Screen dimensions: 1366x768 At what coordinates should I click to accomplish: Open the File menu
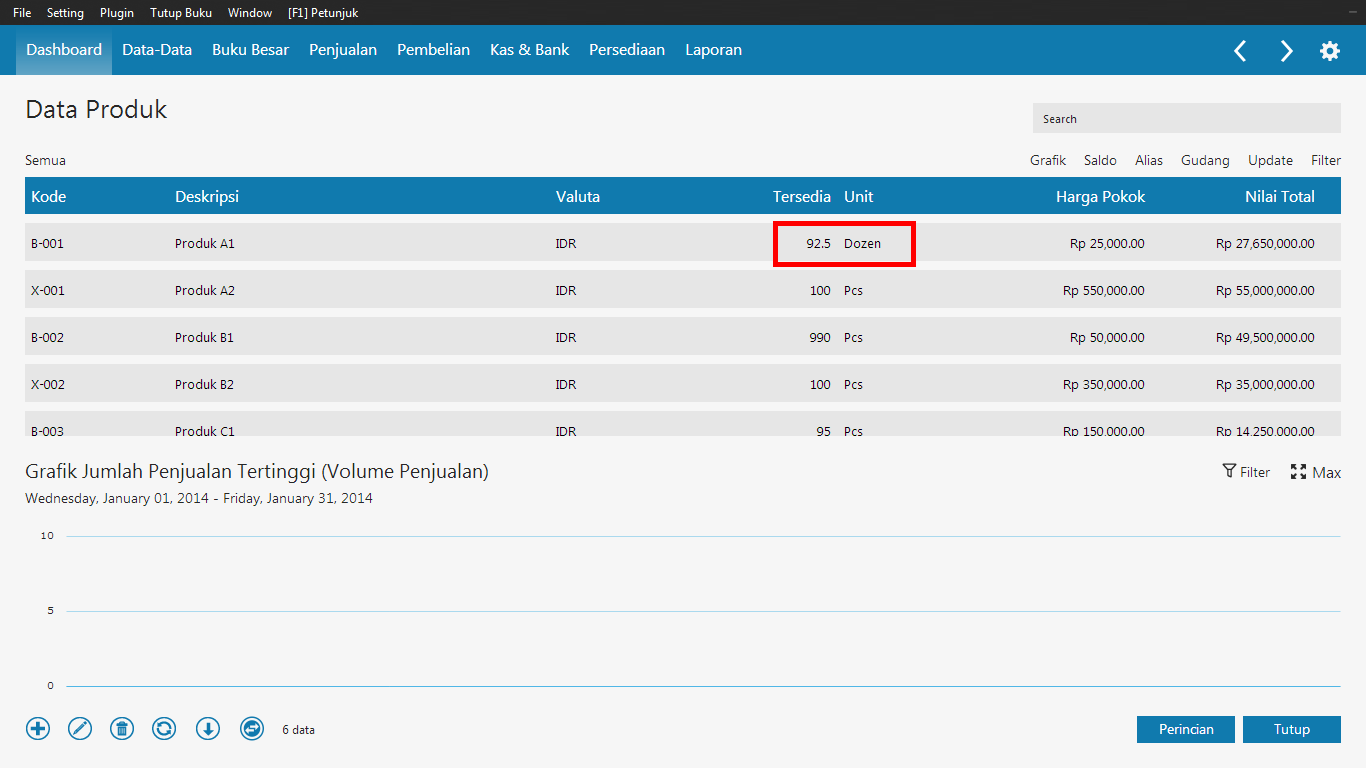(x=22, y=13)
